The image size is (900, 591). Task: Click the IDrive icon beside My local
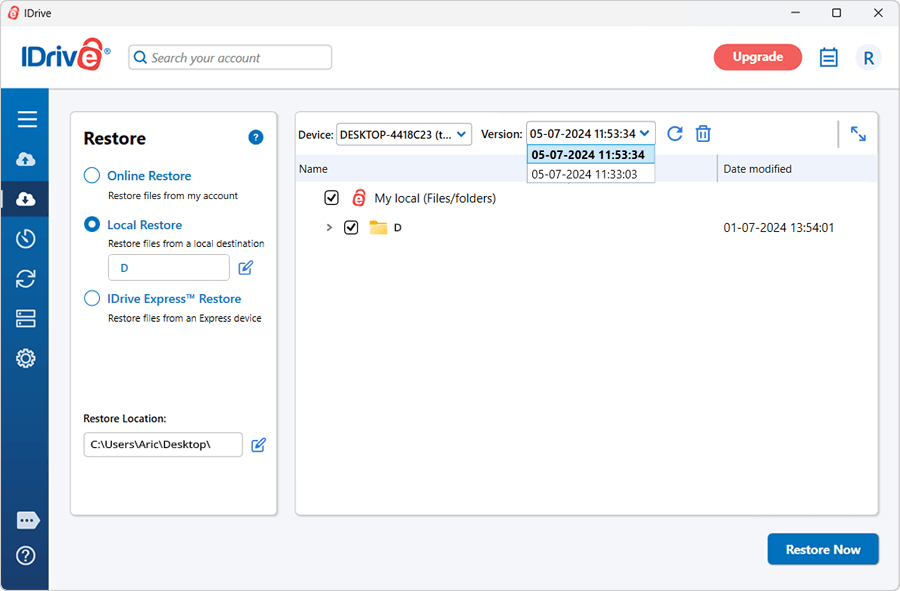359,198
